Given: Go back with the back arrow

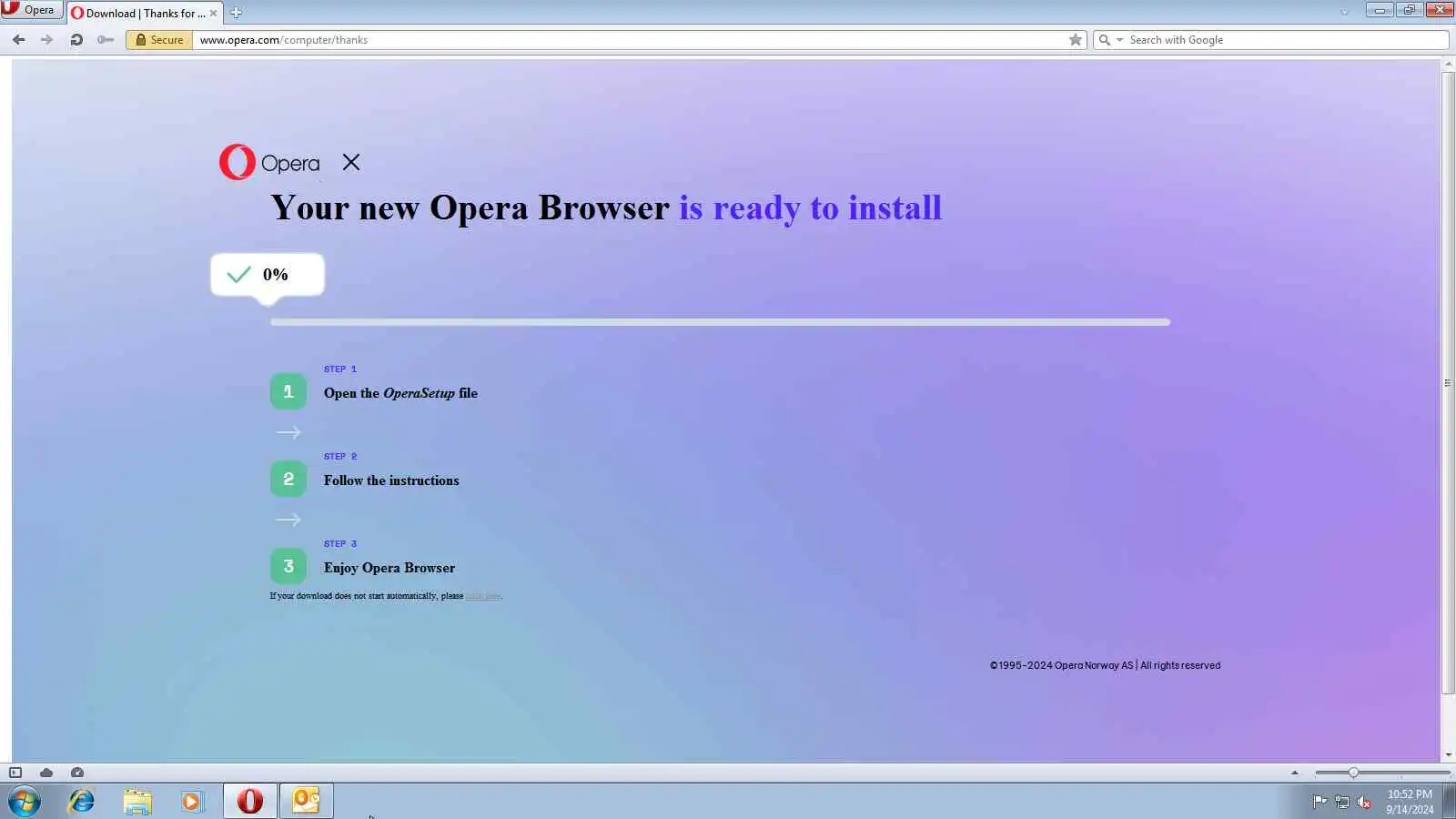Looking at the screenshot, I should (x=18, y=39).
